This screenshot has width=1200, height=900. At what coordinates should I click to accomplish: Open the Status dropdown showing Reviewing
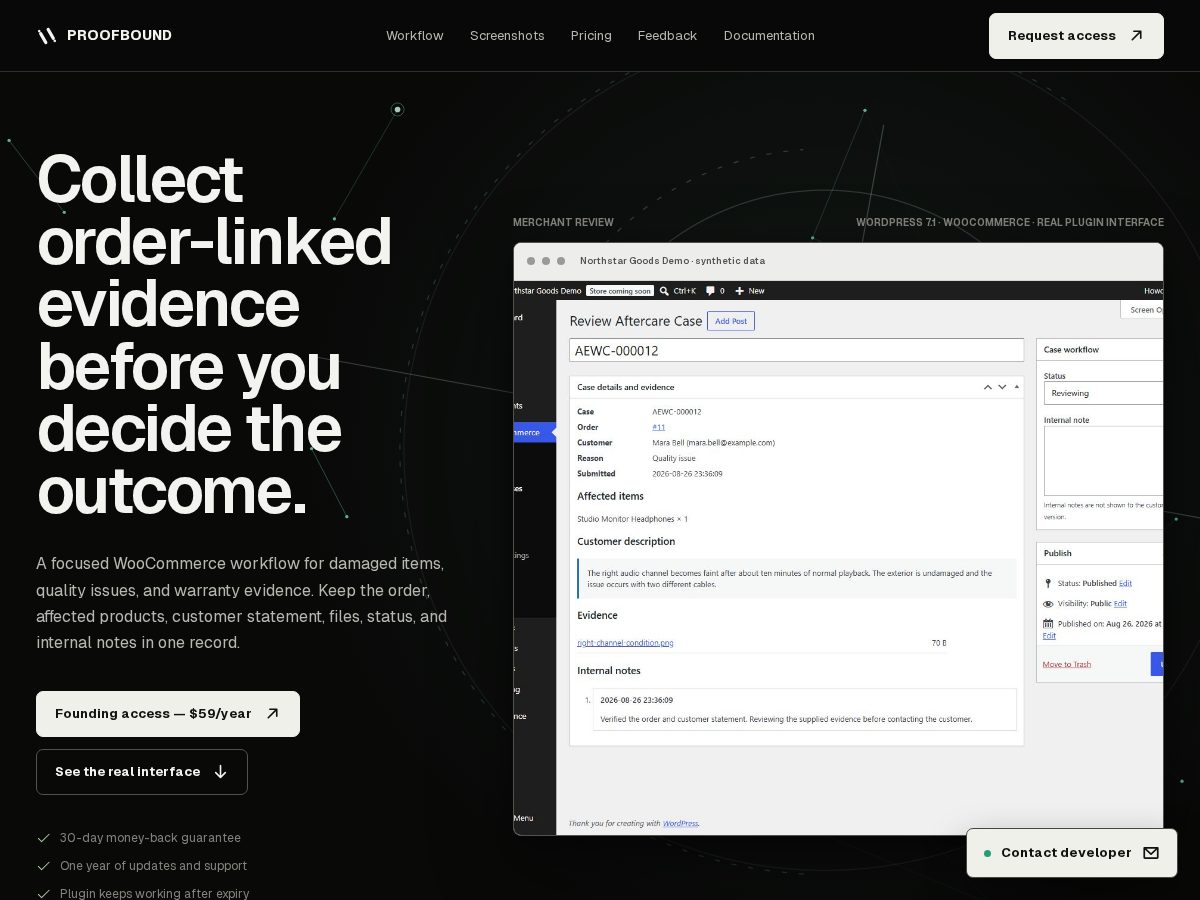(1103, 393)
